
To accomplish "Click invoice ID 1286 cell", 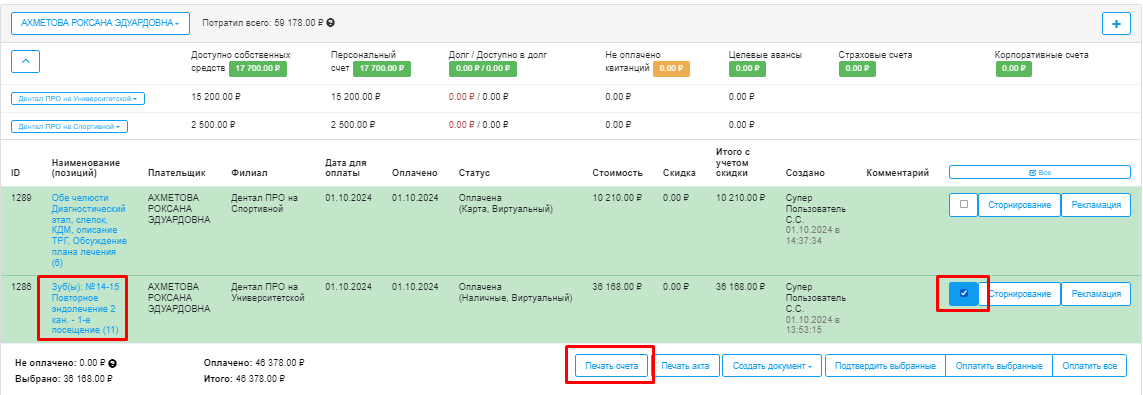I will 21,286.
